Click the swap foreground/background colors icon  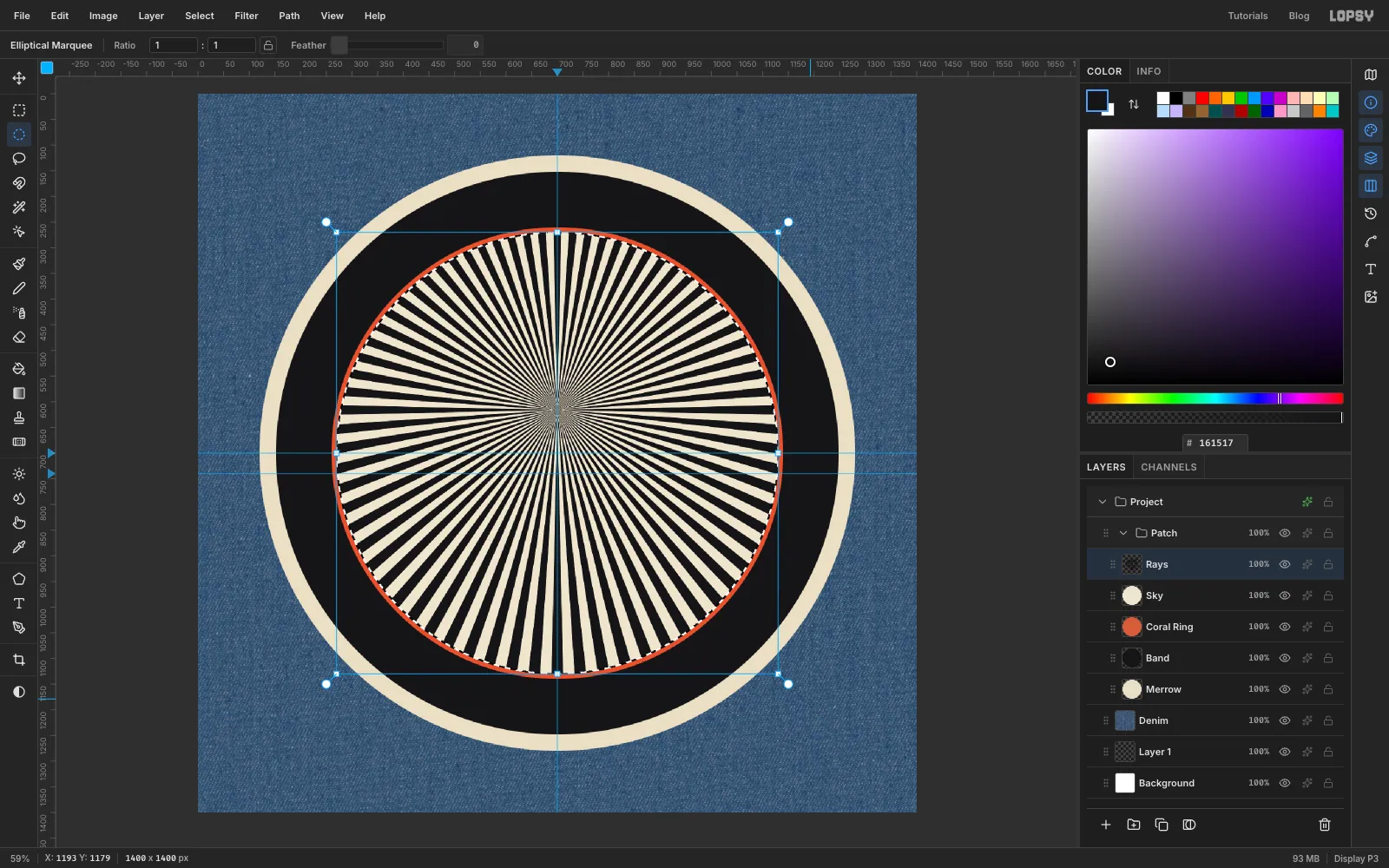pyautogui.click(x=1134, y=104)
